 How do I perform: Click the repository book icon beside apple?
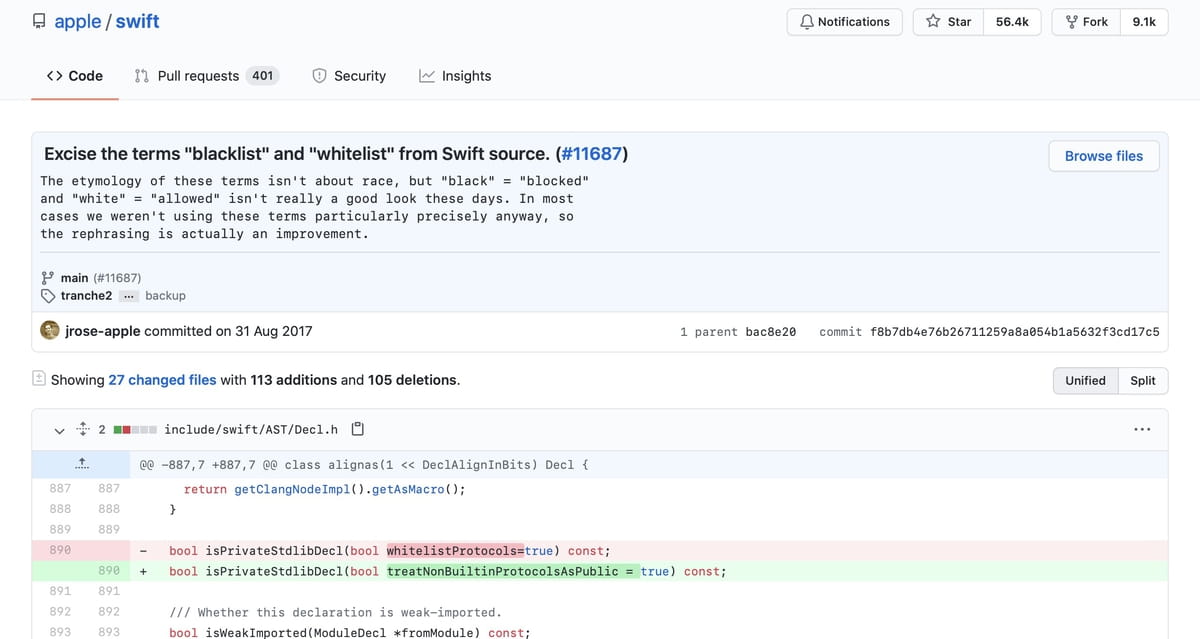tap(39, 21)
